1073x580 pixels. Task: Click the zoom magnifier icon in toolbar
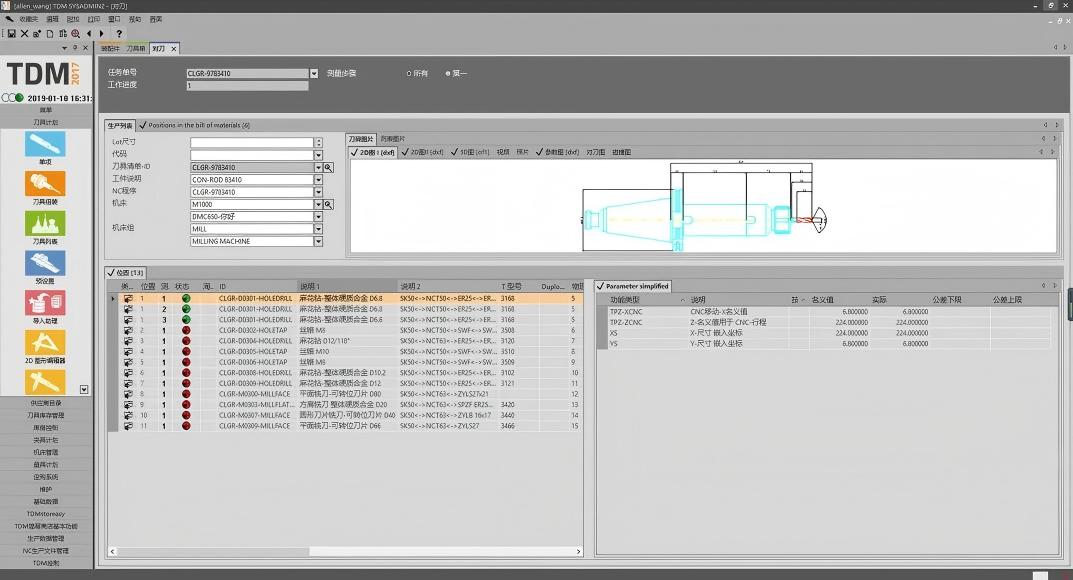[75, 33]
